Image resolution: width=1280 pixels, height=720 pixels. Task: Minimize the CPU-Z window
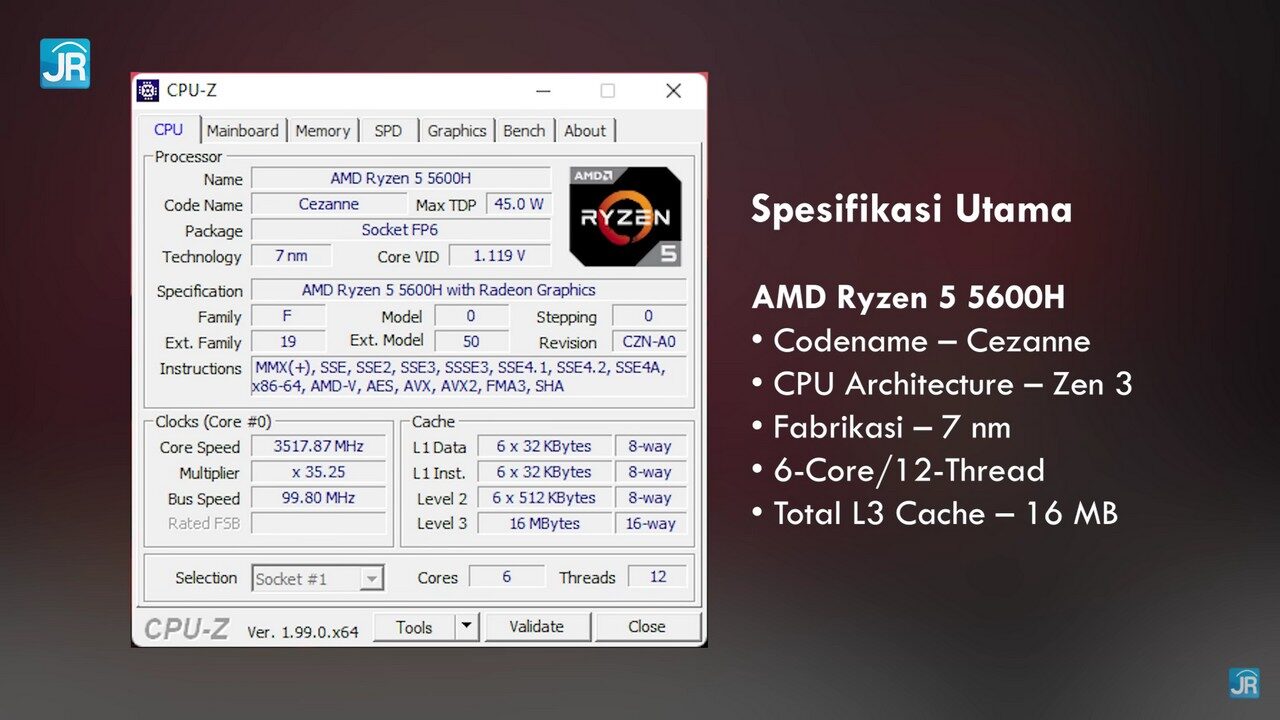coord(543,91)
